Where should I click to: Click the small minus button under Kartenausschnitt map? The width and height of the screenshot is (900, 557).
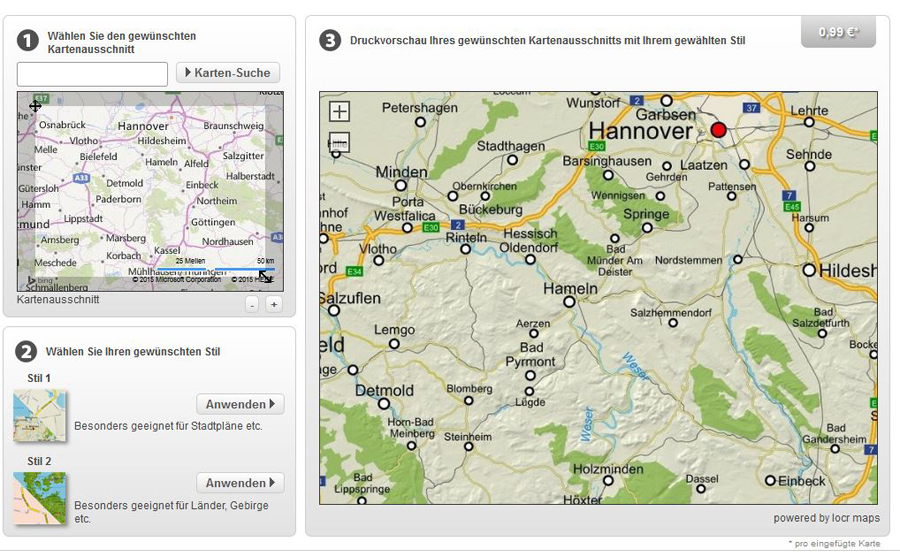click(252, 304)
